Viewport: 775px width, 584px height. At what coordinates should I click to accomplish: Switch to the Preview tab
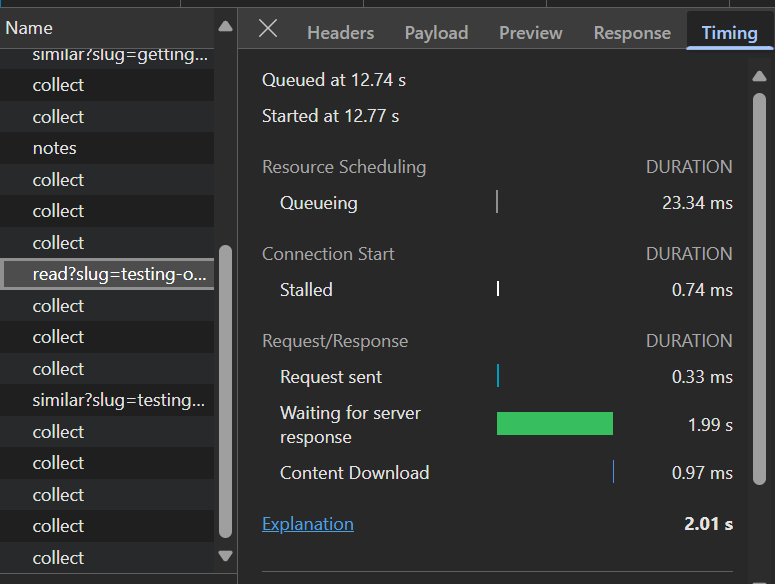(x=530, y=33)
